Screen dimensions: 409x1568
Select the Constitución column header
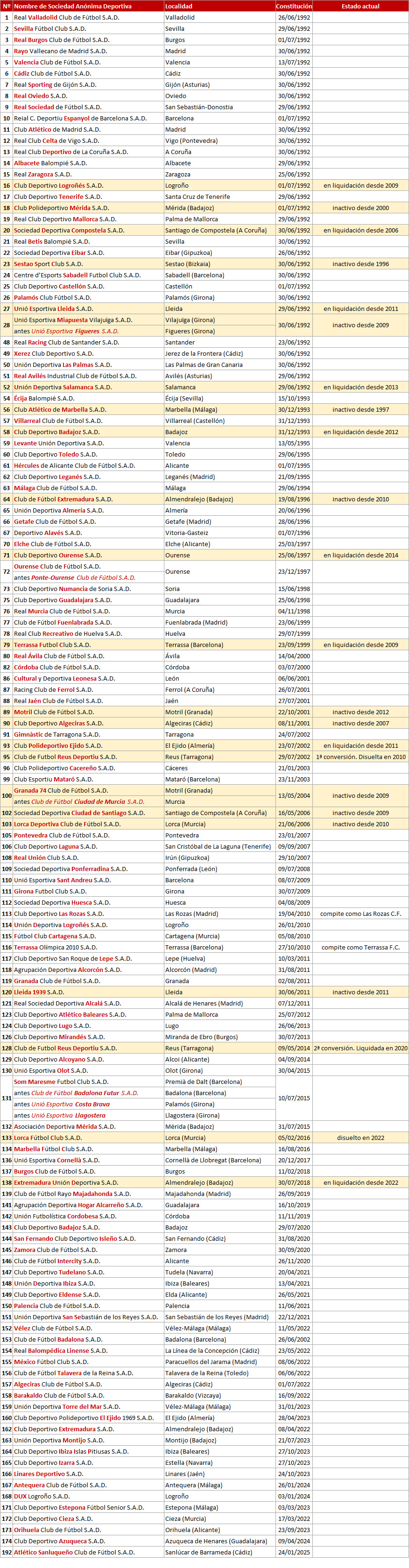point(294,6)
